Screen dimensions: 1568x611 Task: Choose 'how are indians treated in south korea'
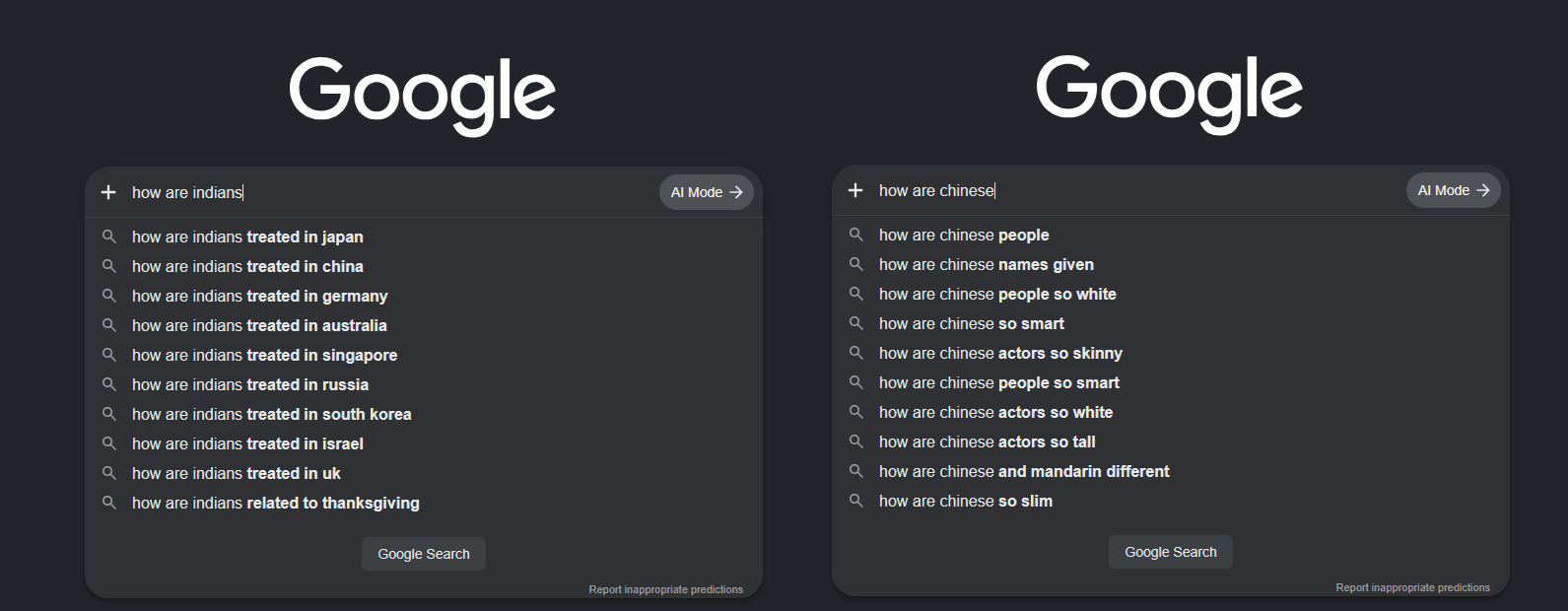(424, 414)
